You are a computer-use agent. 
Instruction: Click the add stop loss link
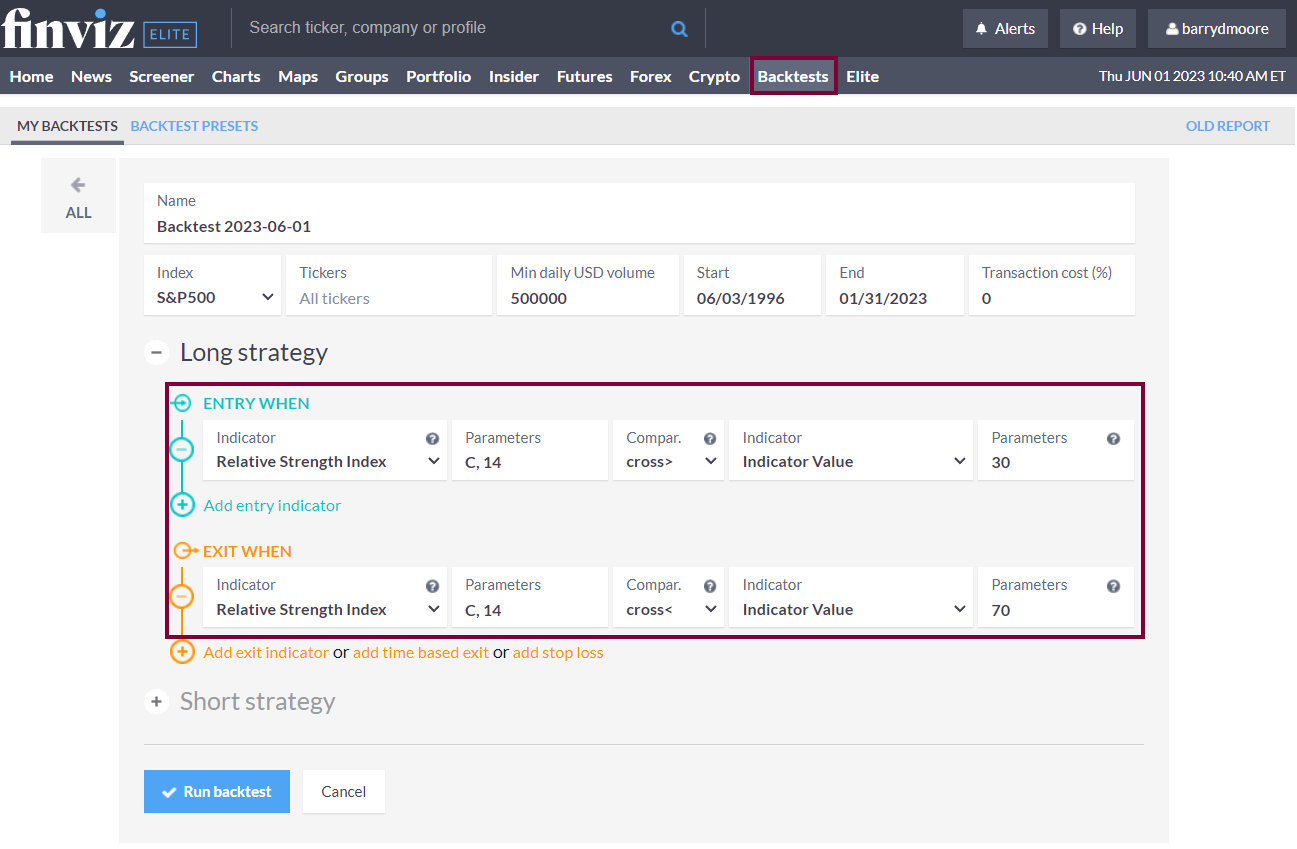(558, 651)
